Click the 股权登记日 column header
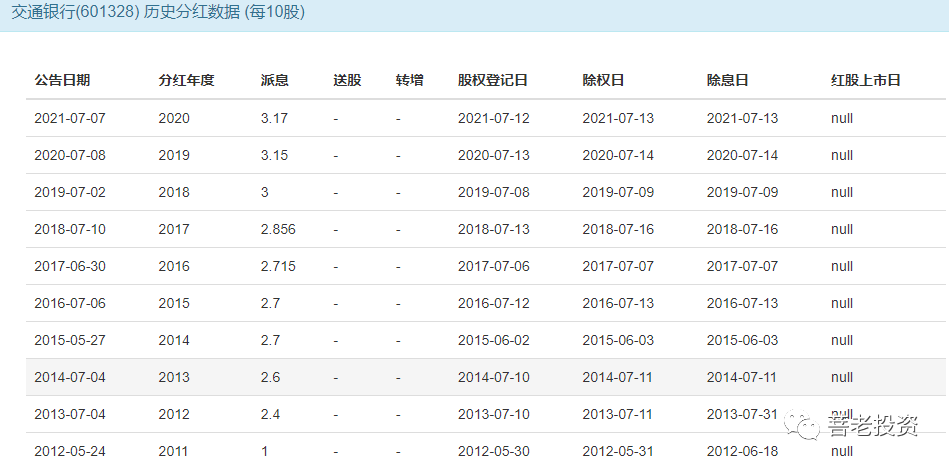 pos(493,80)
